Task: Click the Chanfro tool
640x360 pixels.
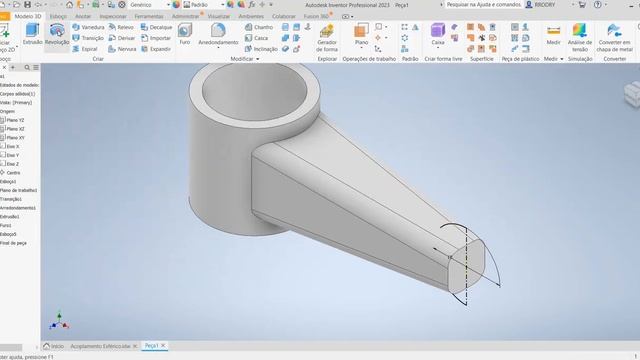Action: coord(259,27)
